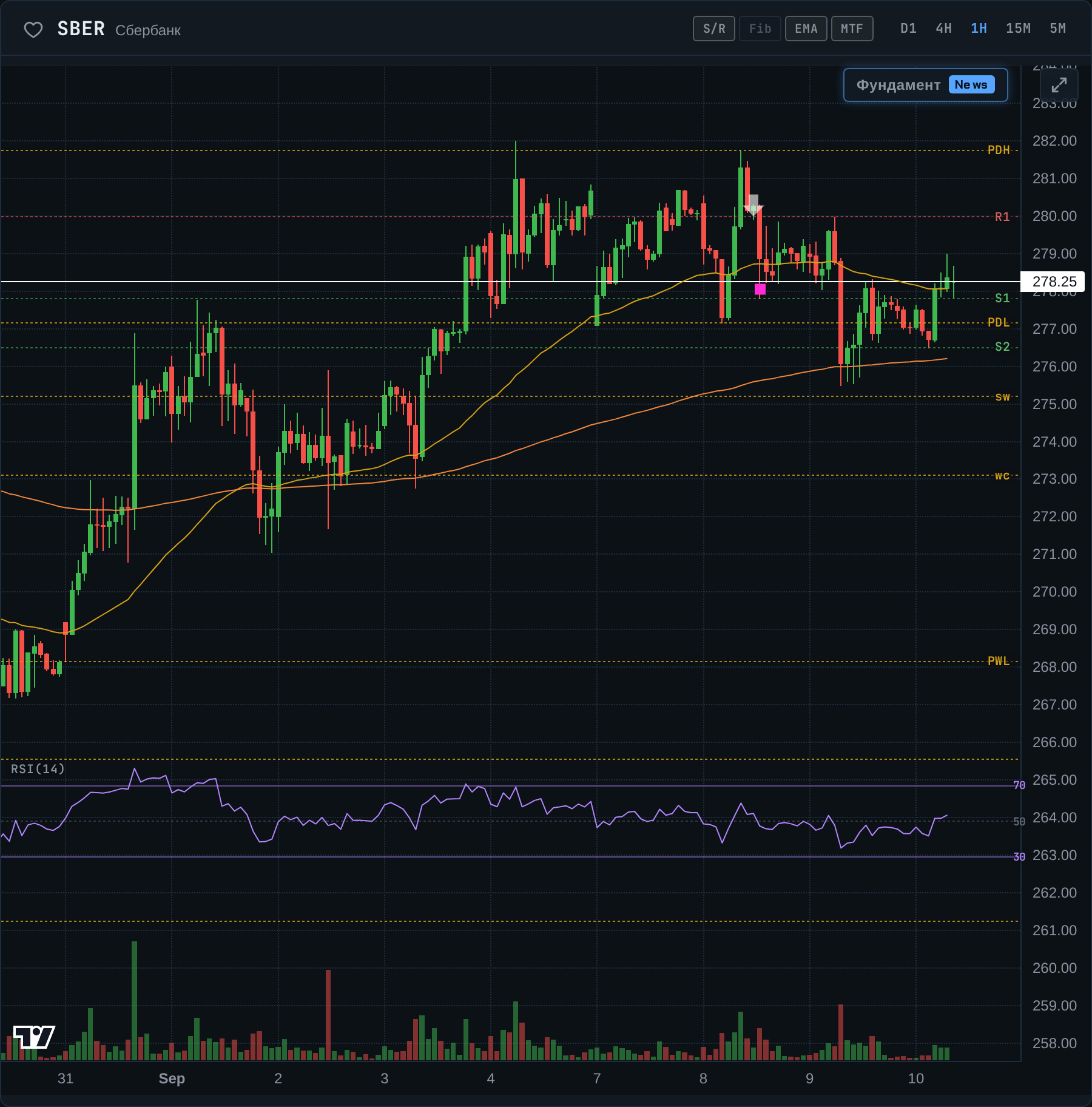Click the R1 resistance label
The image size is (1092, 1107).
tap(1002, 217)
